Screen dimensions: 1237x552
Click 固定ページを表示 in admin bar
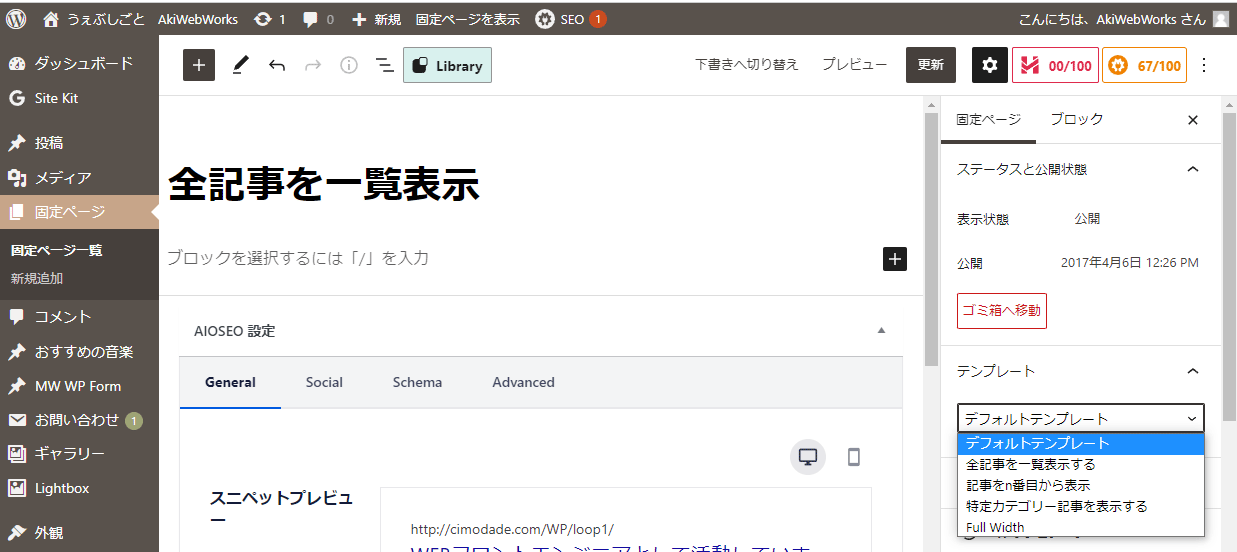pos(468,19)
